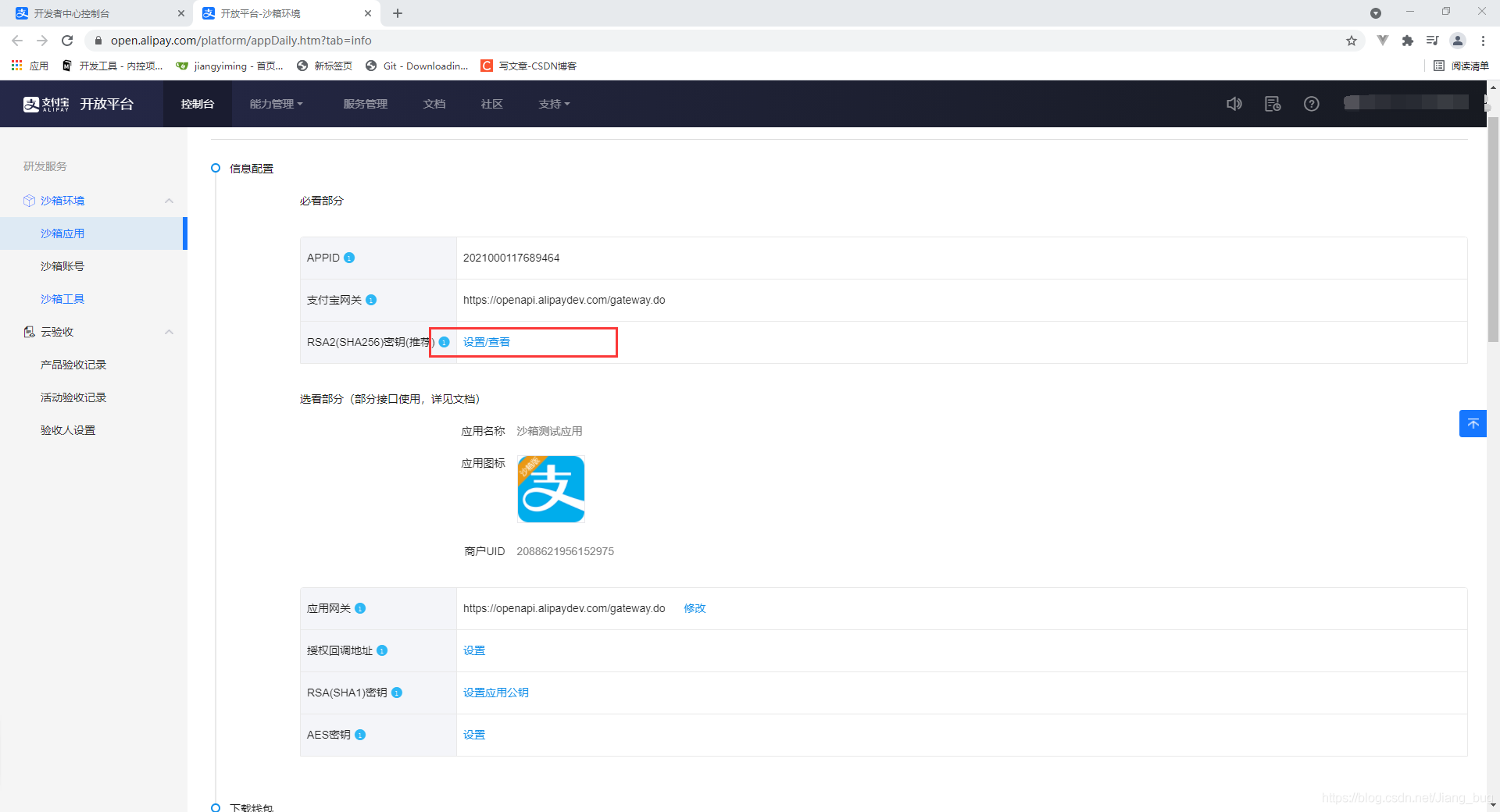Click the 设置/查看 RSA2 key link
The height and width of the screenshot is (812, 1500).
click(487, 342)
